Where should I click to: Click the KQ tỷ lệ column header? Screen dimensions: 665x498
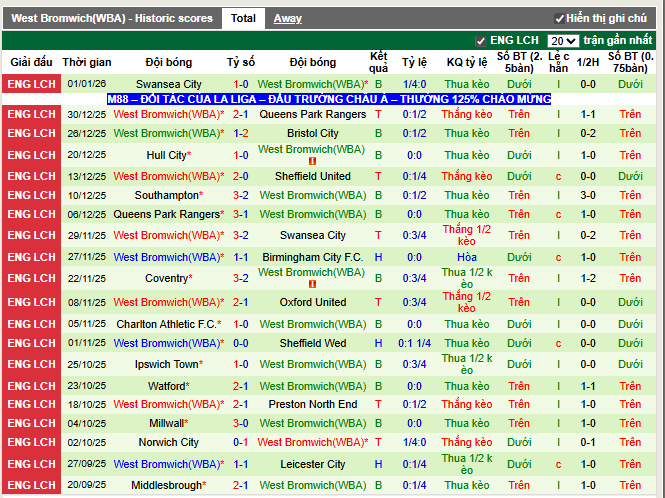tap(467, 62)
